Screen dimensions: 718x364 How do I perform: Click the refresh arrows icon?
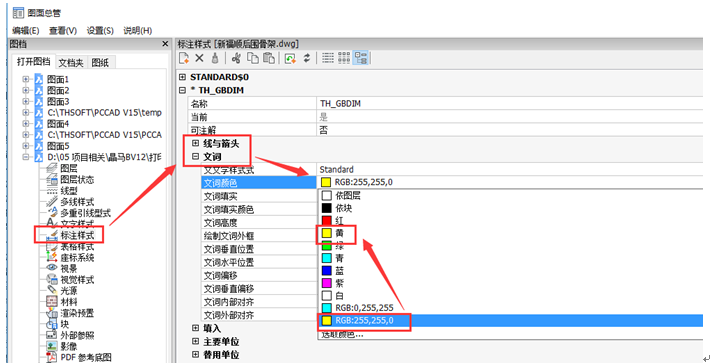(x=307, y=58)
